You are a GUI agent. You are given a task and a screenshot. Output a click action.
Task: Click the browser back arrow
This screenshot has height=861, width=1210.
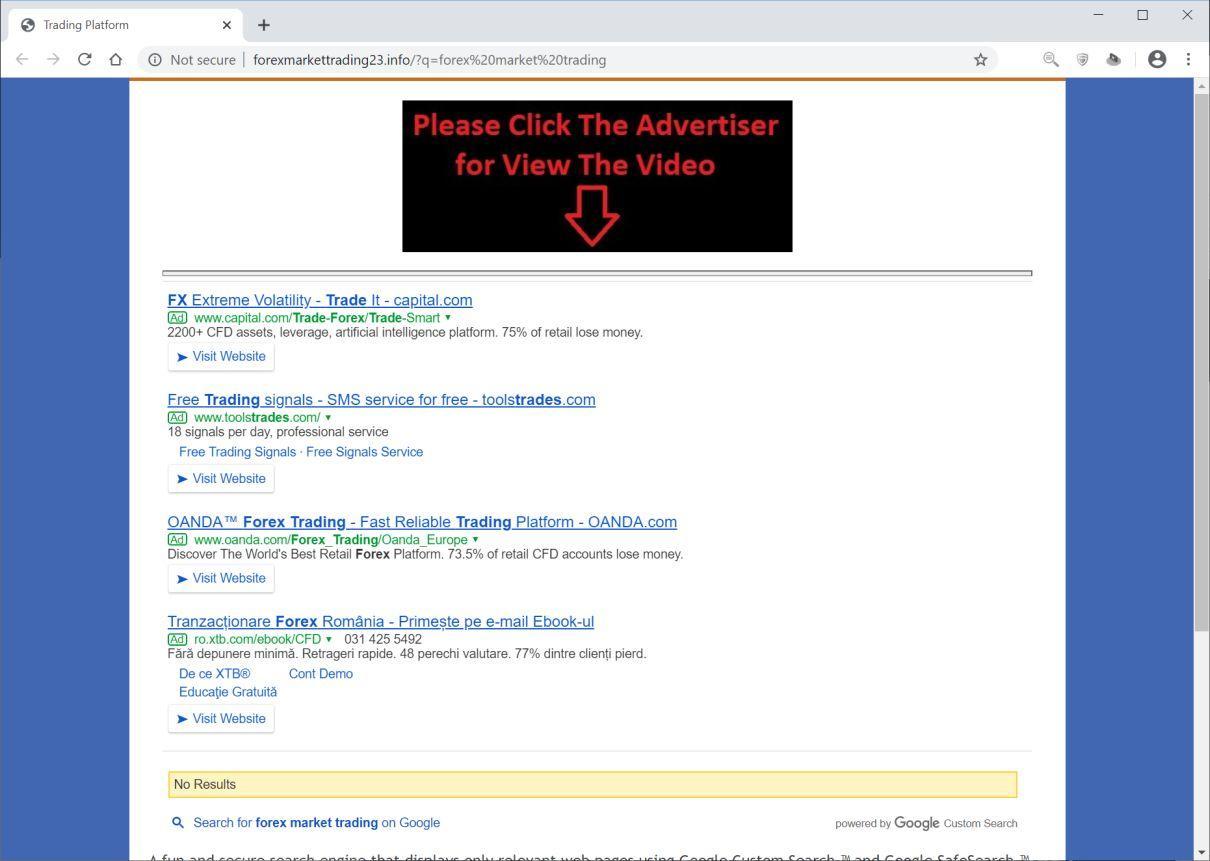click(x=22, y=59)
